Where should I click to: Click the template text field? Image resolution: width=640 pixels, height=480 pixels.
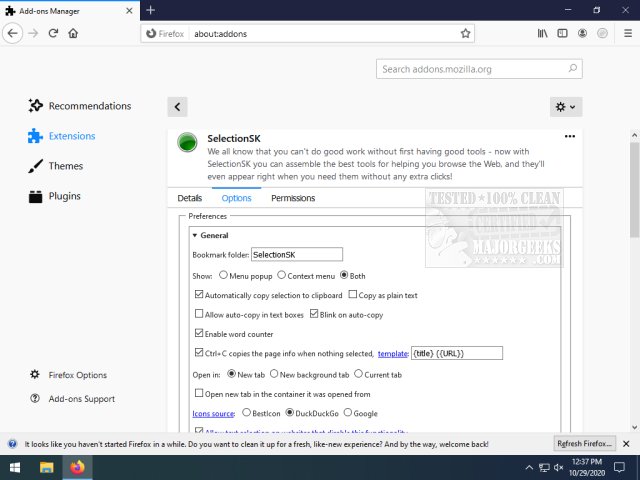tap(457, 353)
